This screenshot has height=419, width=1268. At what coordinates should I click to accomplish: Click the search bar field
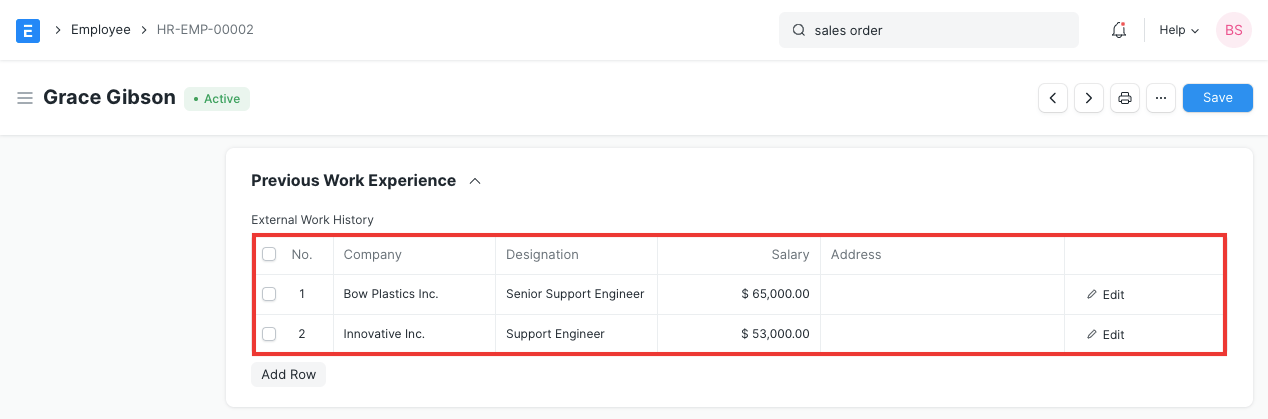[928, 30]
